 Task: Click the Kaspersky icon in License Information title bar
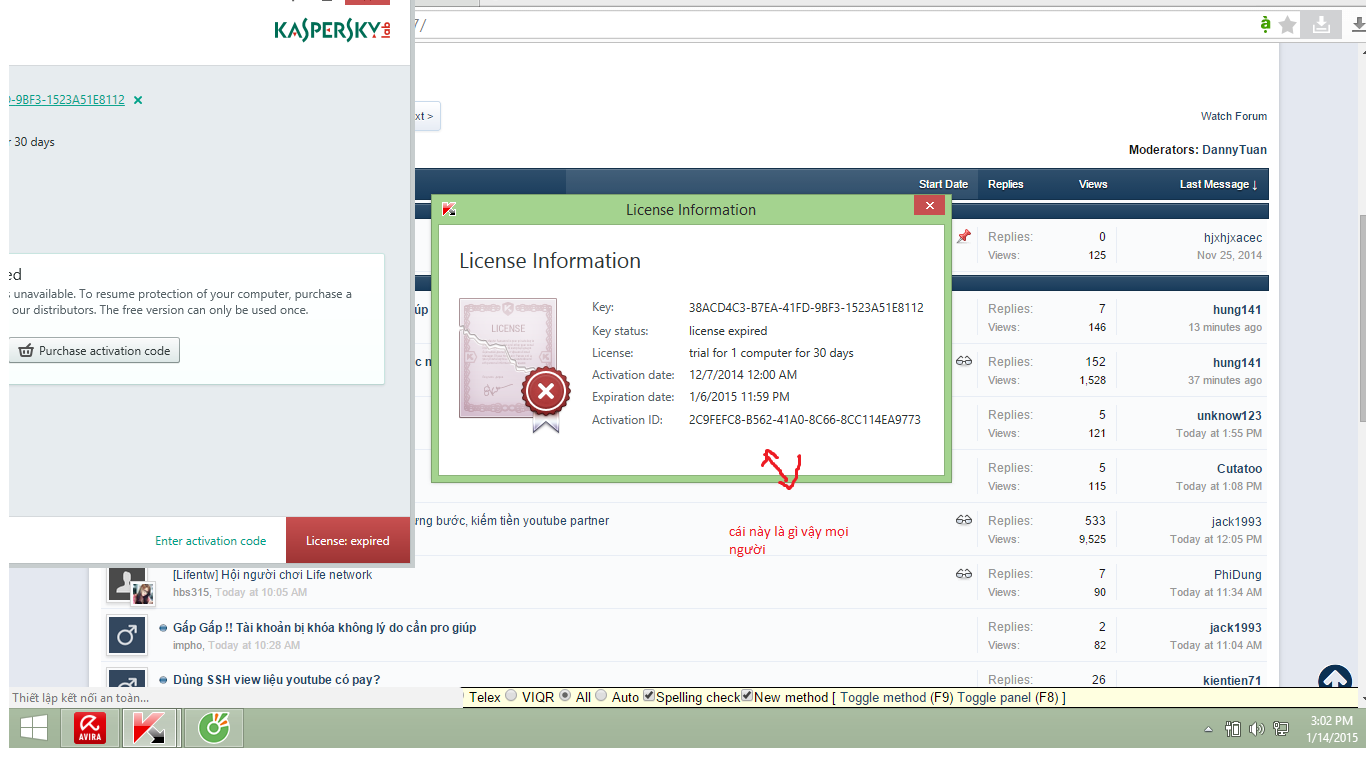coord(449,209)
